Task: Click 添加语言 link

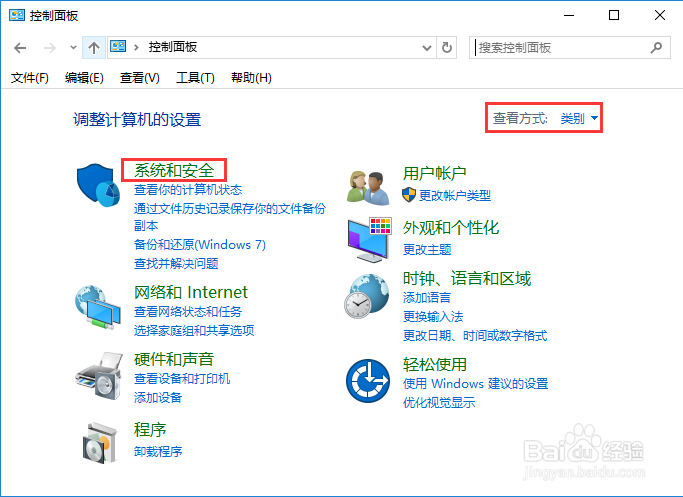Action: pos(427,298)
